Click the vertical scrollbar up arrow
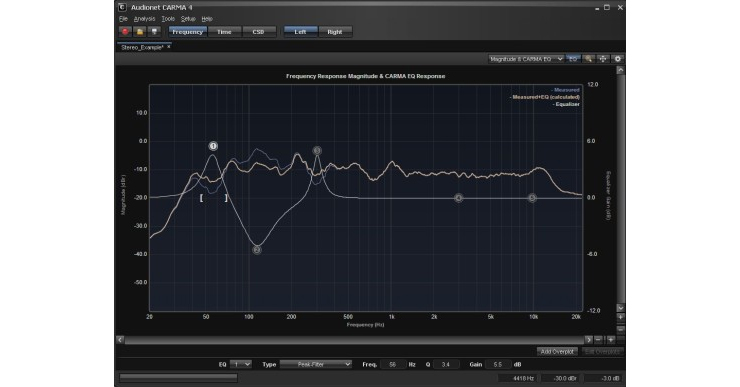 pyautogui.click(x=621, y=70)
